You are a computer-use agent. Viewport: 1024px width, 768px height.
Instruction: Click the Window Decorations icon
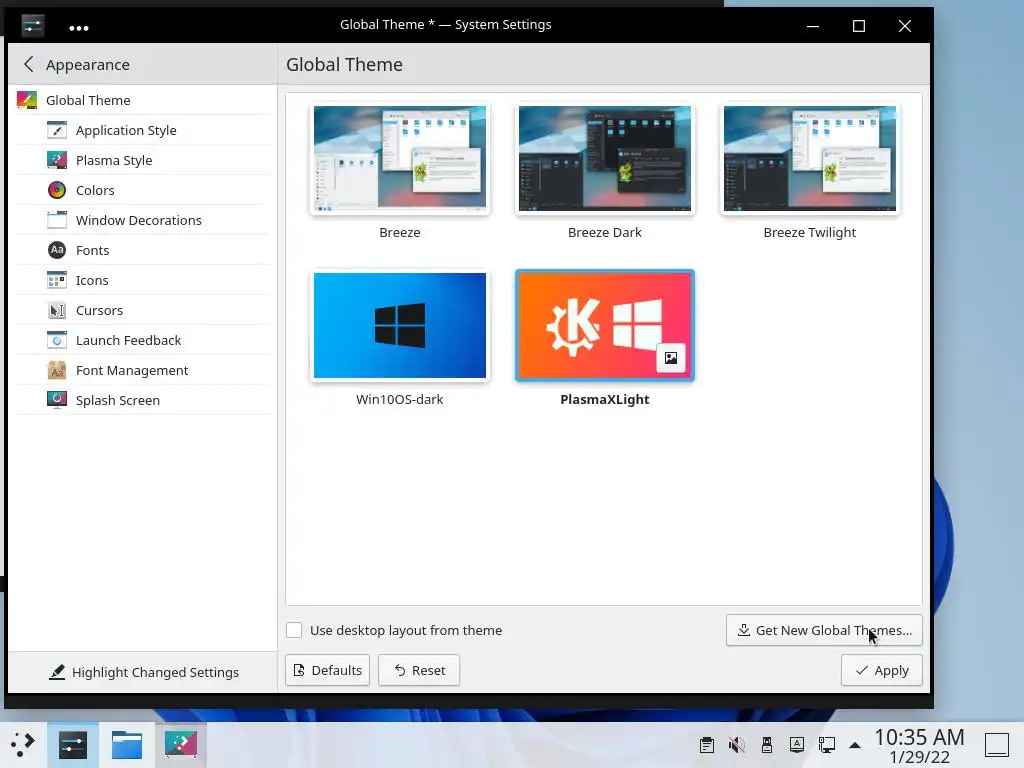(57, 220)
